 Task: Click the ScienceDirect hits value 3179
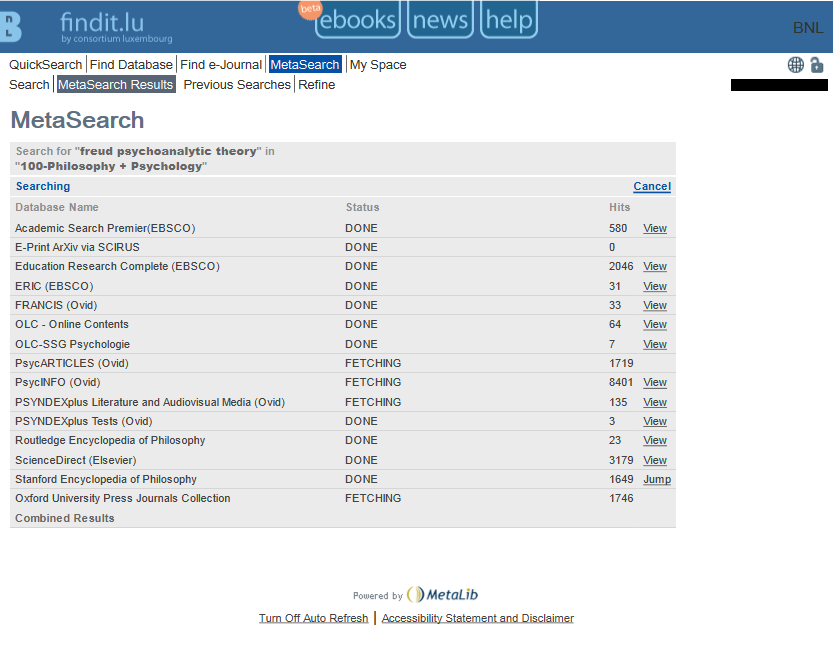tap(621, 460)
